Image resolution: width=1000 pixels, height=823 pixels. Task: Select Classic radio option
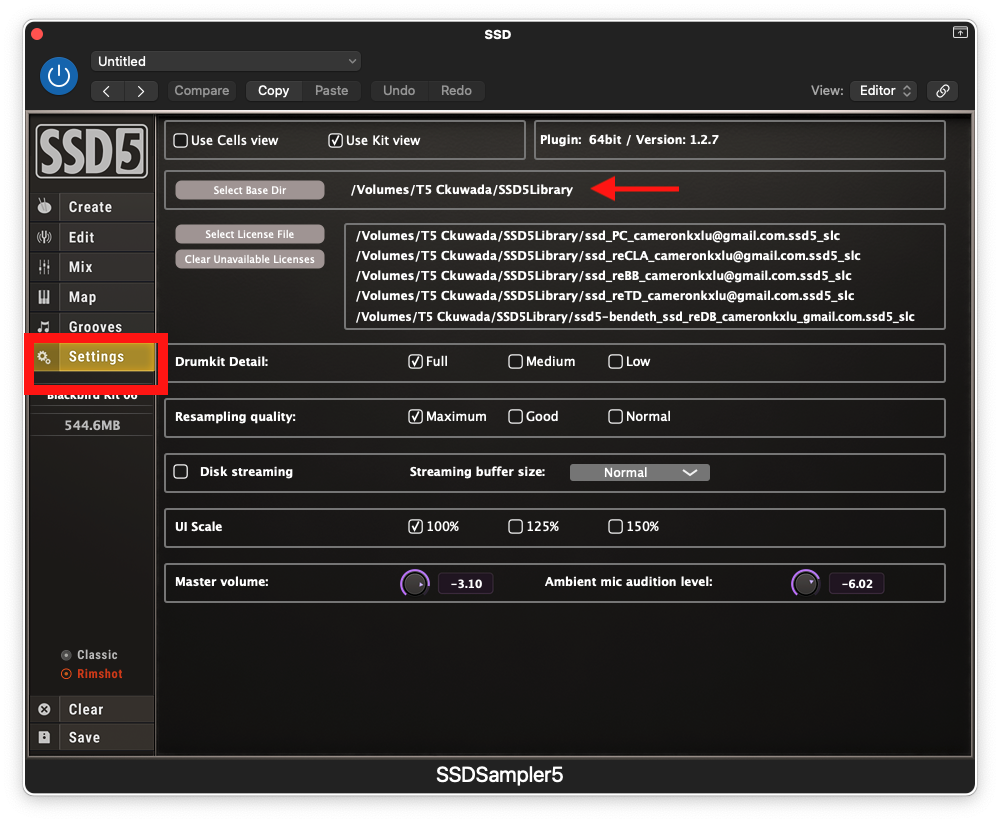66,655
